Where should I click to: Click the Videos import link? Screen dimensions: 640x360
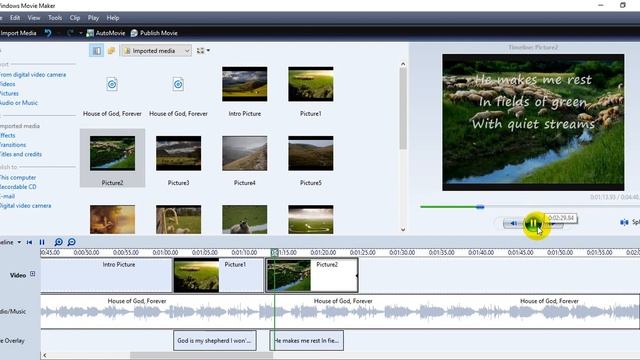7,84
